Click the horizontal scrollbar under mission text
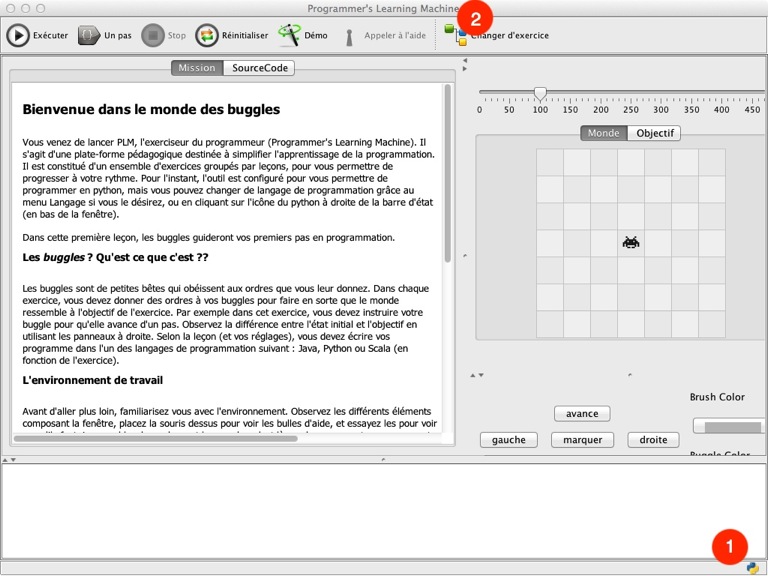Image resolution: width=768 pixels, height=576 pixels. pos(155,439)
